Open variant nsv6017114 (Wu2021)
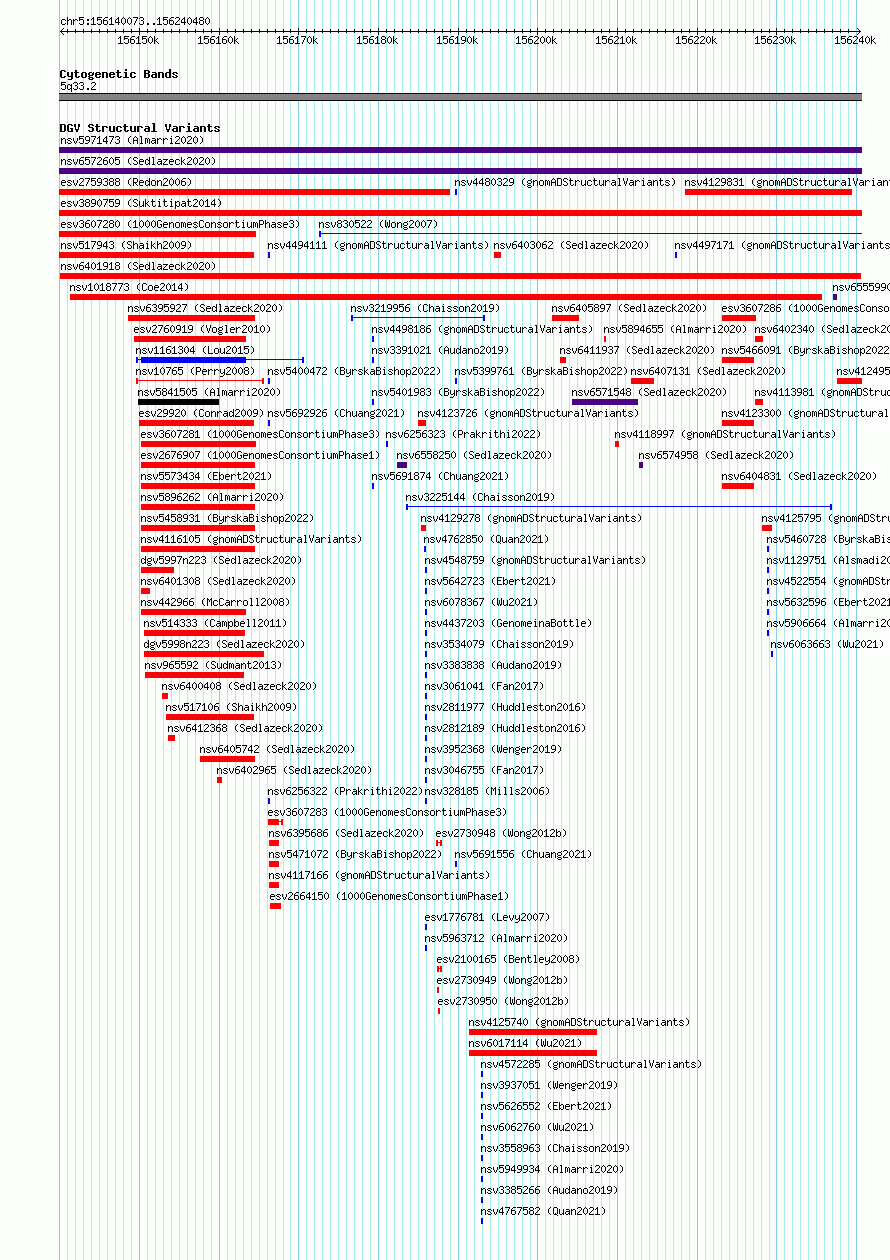 coord(525,1043)
